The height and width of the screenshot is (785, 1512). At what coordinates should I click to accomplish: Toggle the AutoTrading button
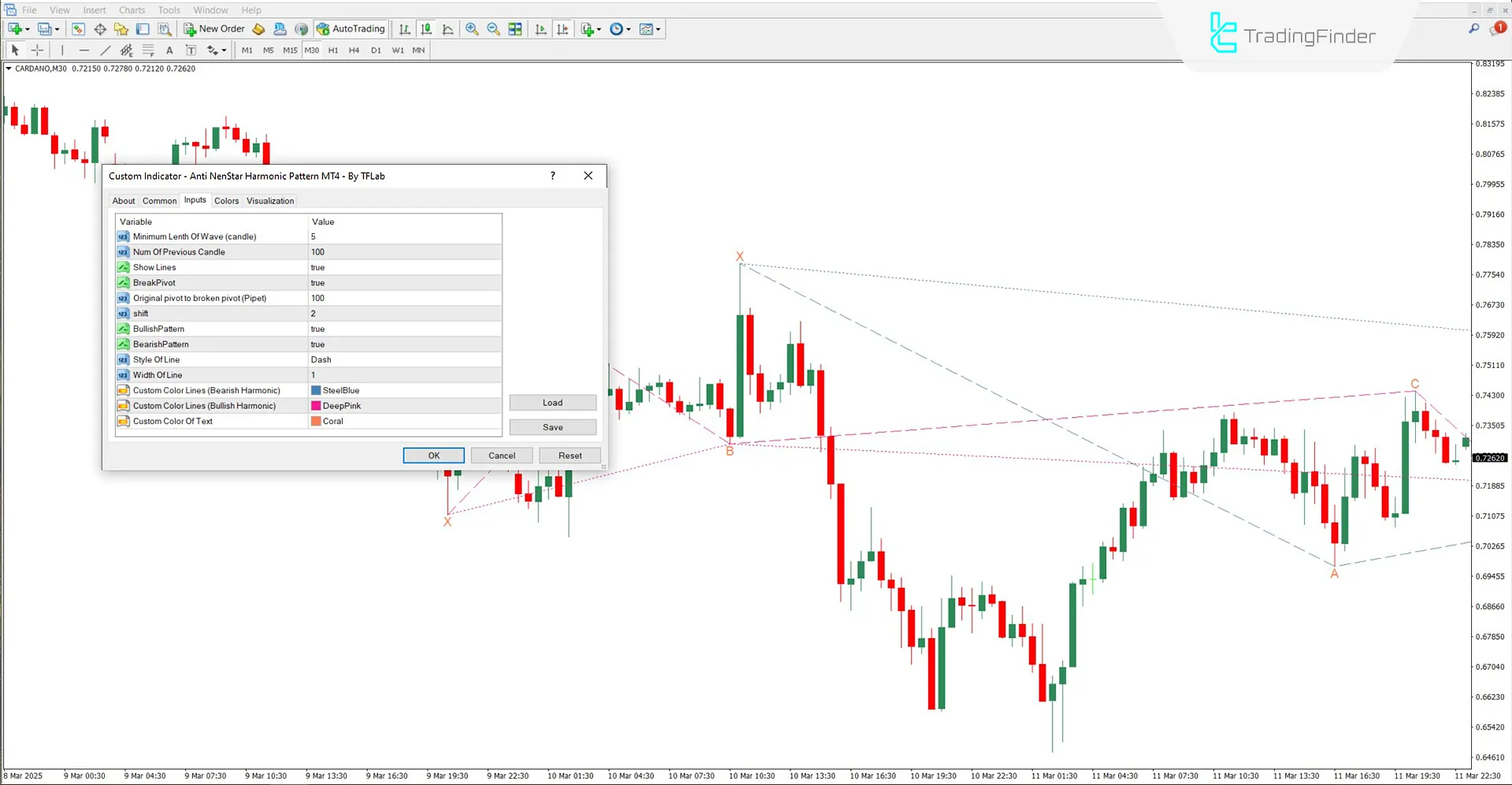coord(351,29)
